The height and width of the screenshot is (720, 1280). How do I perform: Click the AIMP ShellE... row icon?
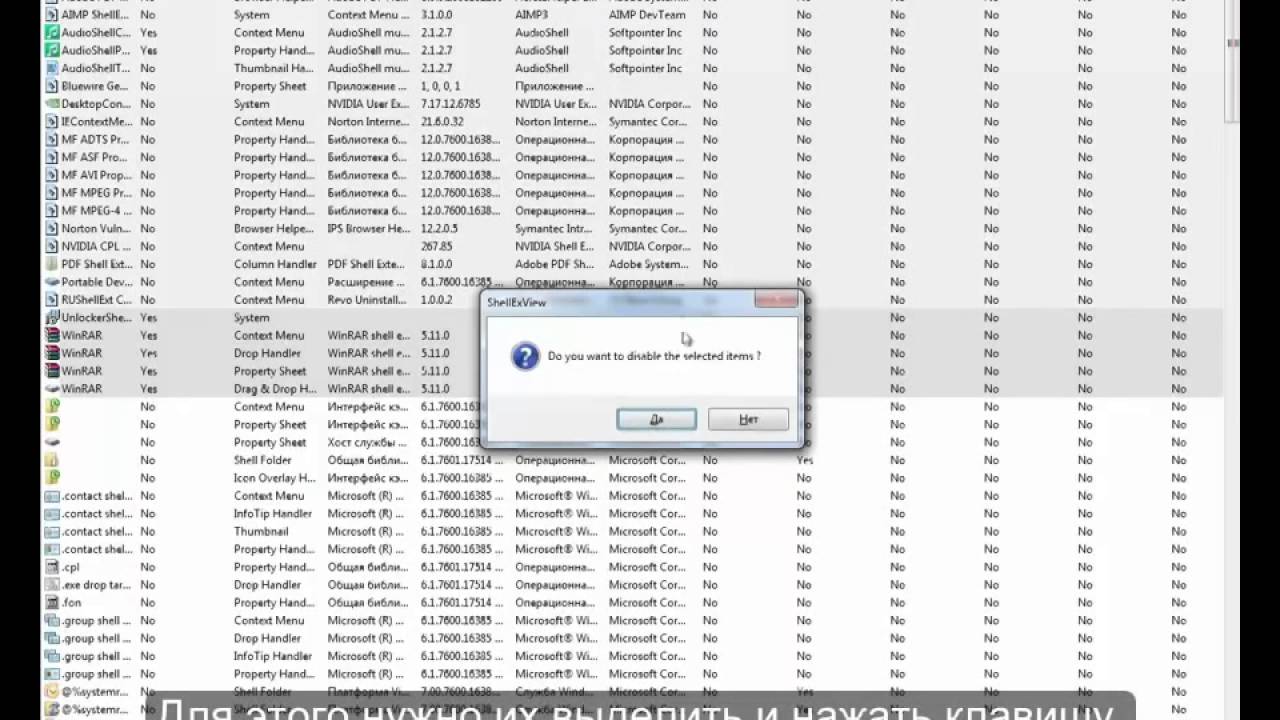pyautogui.click(x=52, y=15)
